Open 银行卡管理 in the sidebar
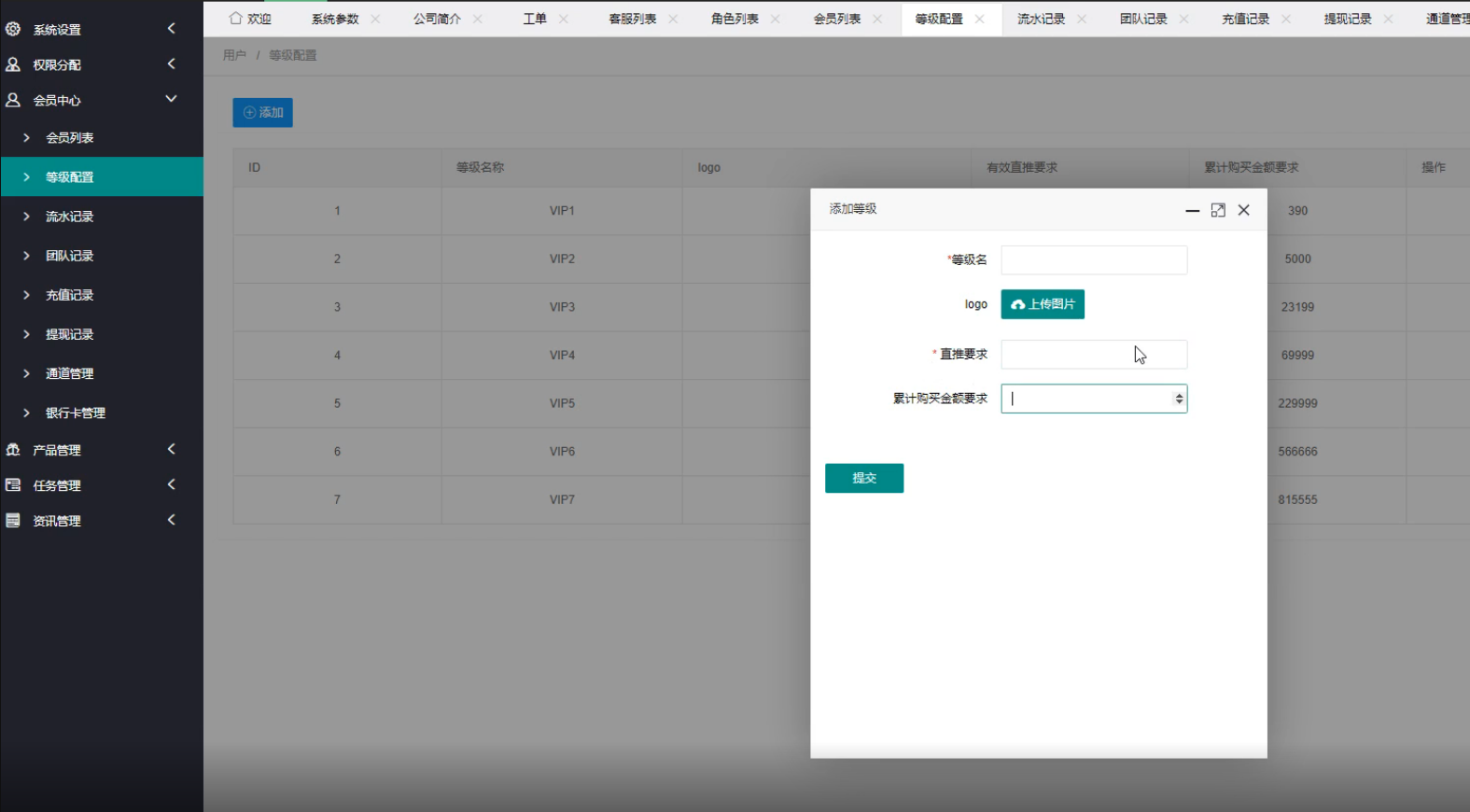Image resolution: width=1470 pixels, height=812 pixels. [x=75, y=413]
